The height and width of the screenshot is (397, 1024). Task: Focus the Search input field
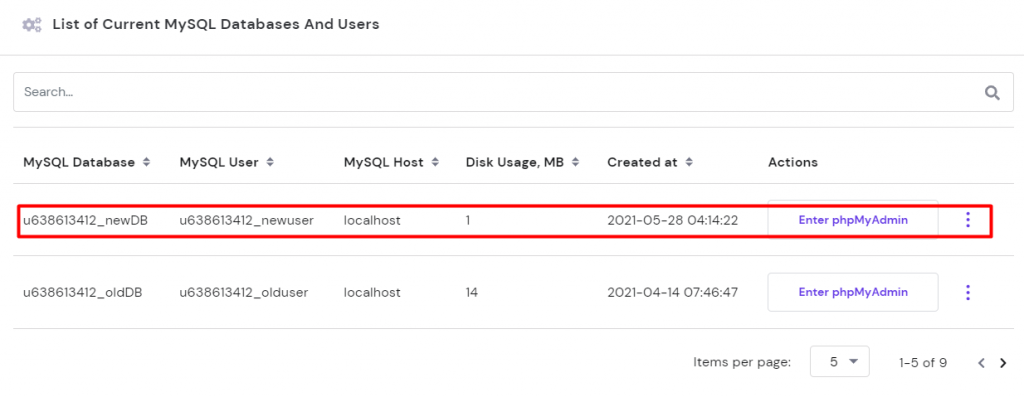pyautogui.click(x=513, y=92)
